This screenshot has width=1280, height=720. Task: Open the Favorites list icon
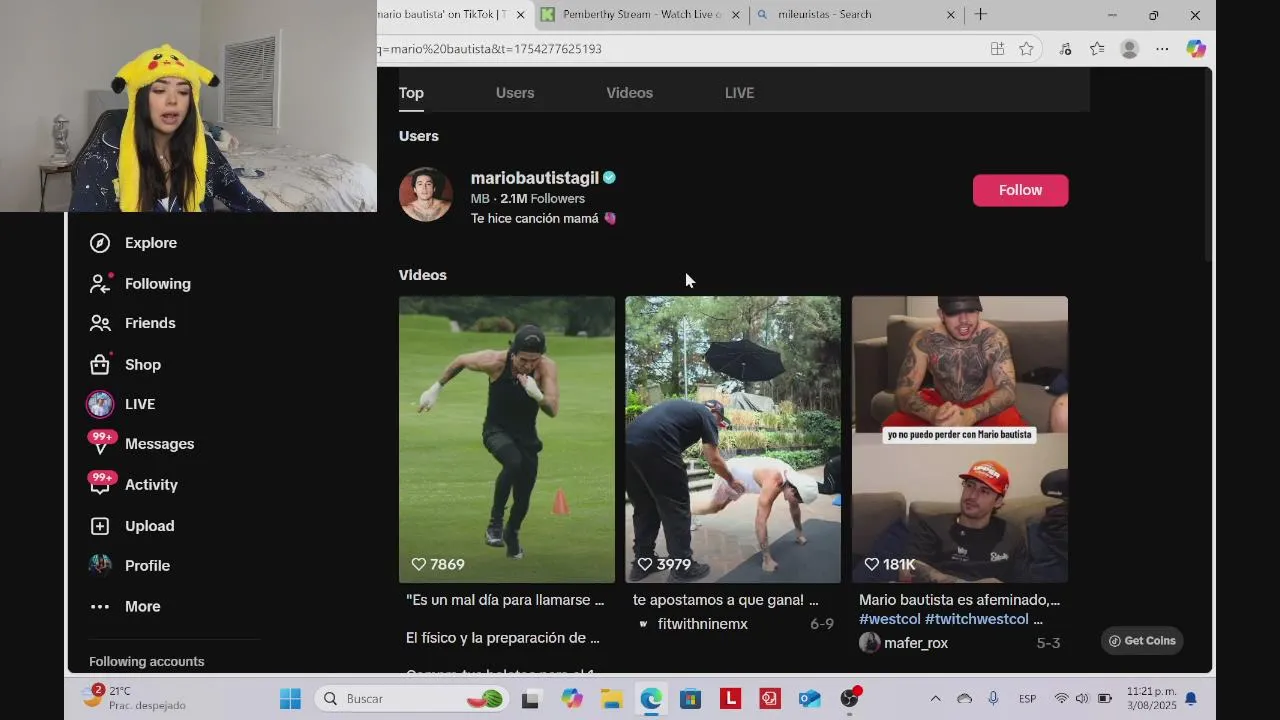pyautogui.click(x=1097, y=49)
